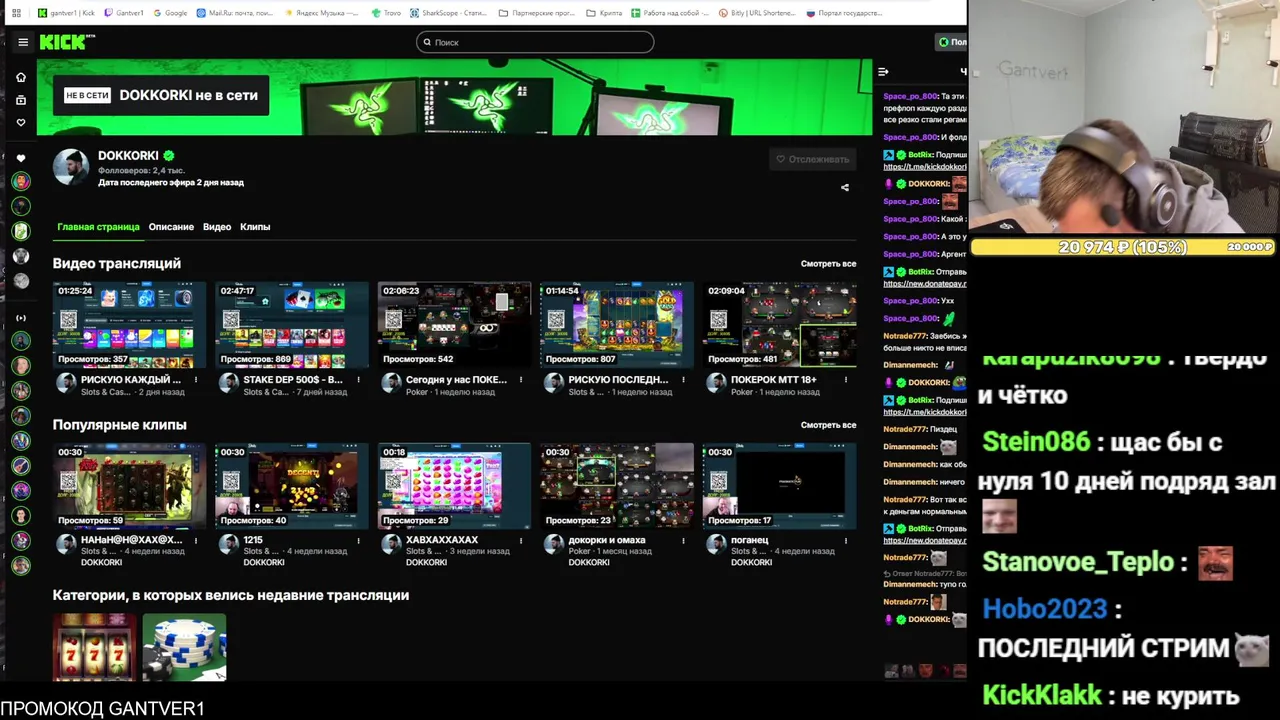Viewport: 1280px width, 720px height.
Task: Click the Поиск search field
Action: pos(535,42)
